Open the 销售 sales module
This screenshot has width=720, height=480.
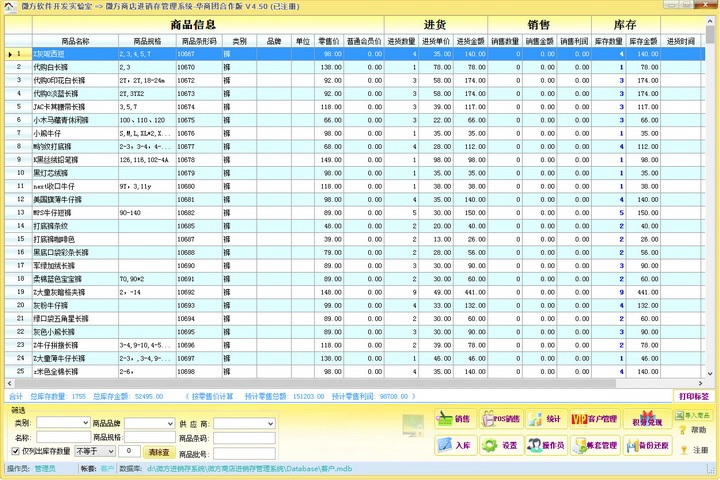(x=455, y=419)
